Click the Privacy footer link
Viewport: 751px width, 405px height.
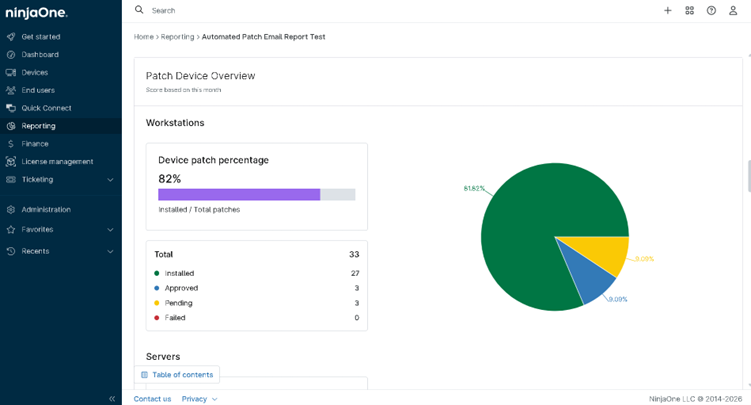click(x=194, y=399)
